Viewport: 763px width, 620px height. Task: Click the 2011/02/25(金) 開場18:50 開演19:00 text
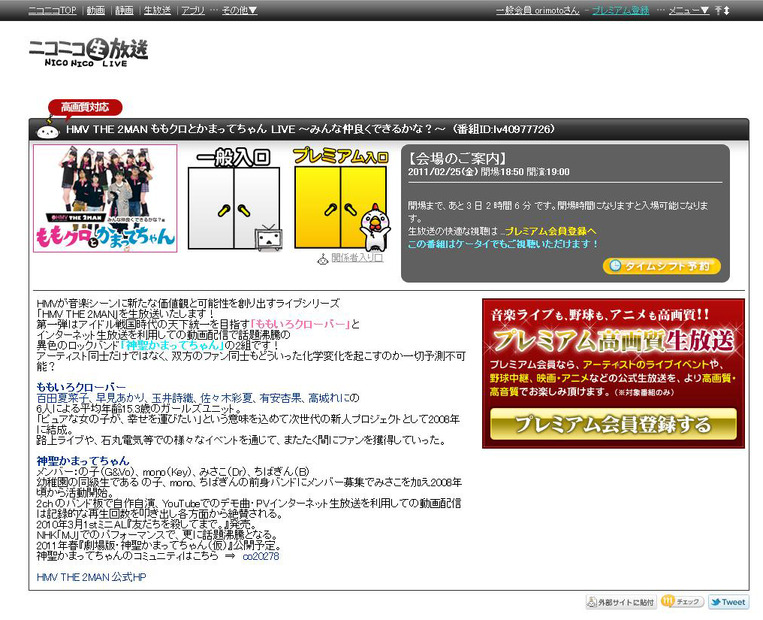point(489,172)
